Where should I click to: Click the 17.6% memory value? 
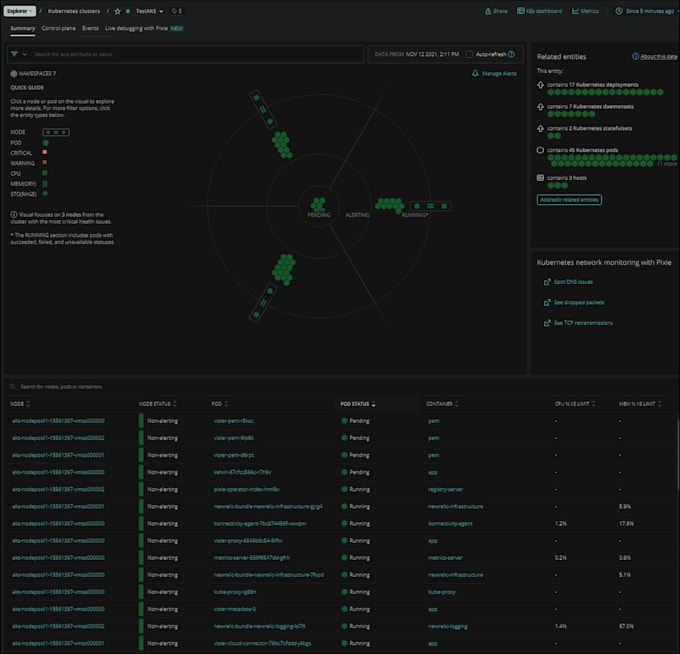click(626, 523)
